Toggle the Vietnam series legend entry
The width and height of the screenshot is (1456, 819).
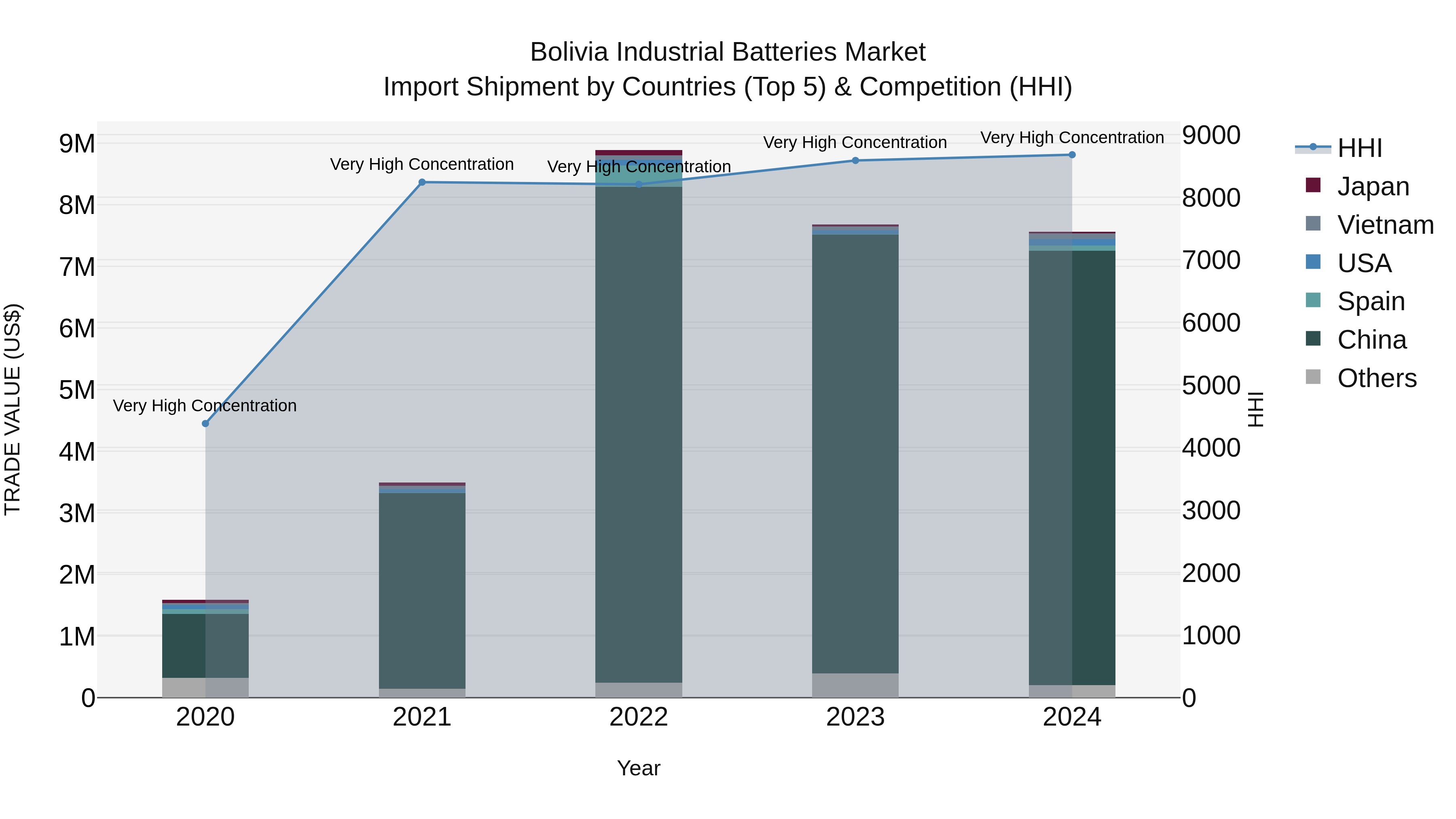[x=1369, y=224]
